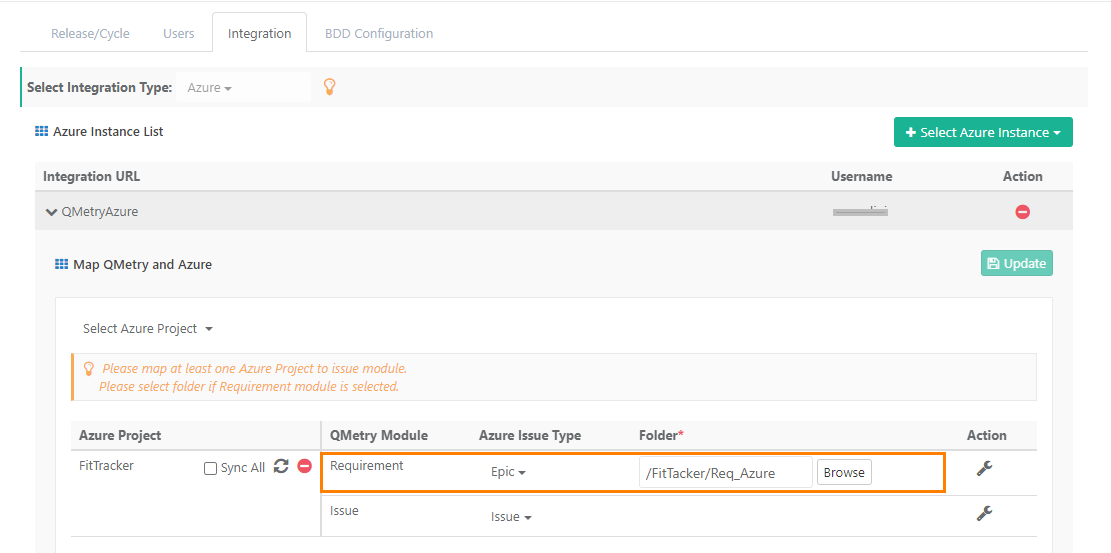Click the QMetry Module column header
1111x553 pixels.
pyautogui.click(x=379, y=435)
